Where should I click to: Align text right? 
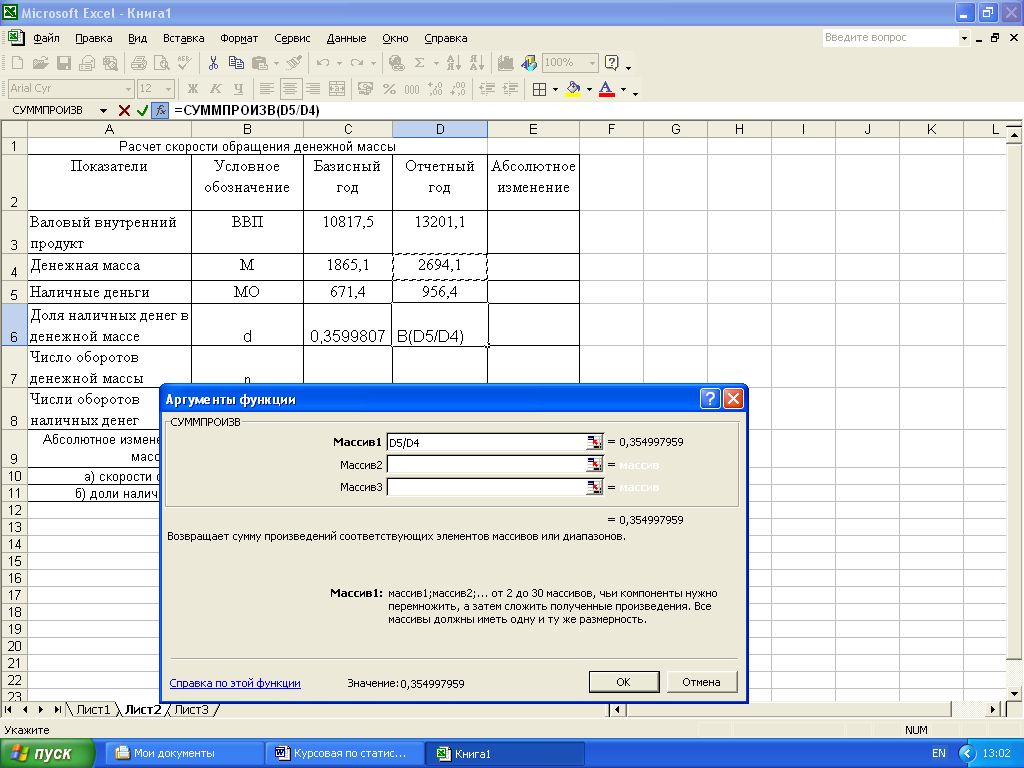click(x=313, y=89)
